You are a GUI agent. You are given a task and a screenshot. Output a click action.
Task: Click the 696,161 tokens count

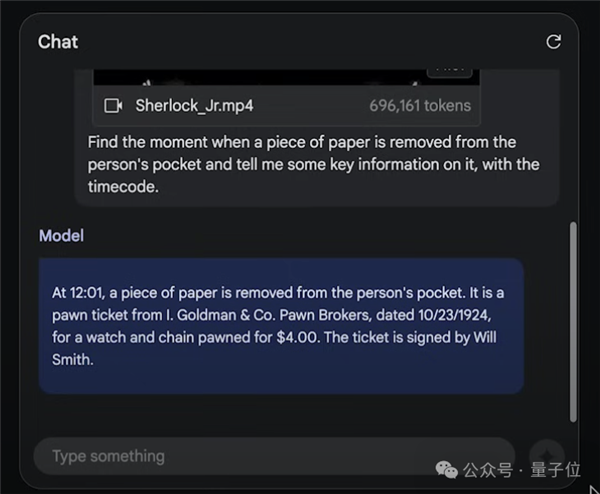420,105
